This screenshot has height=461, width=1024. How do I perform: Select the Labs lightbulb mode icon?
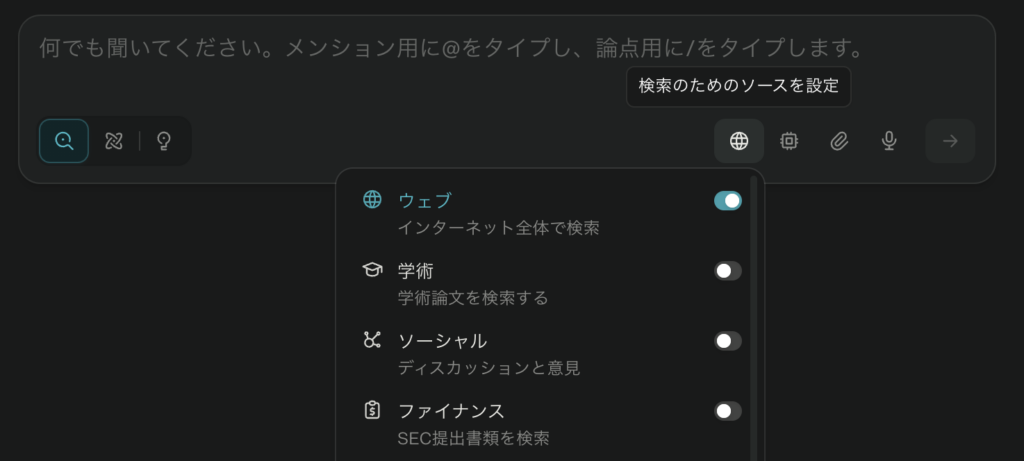(x=164, y=141)
